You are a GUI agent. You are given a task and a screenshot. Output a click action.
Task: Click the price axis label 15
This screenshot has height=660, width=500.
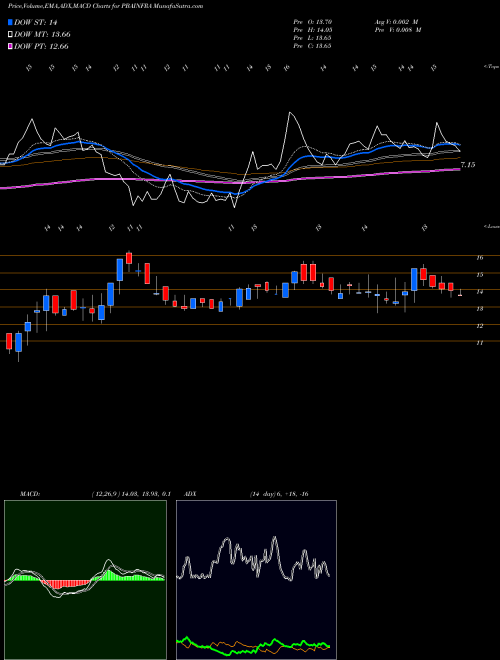pyautogui.click(x=480, y=275)
